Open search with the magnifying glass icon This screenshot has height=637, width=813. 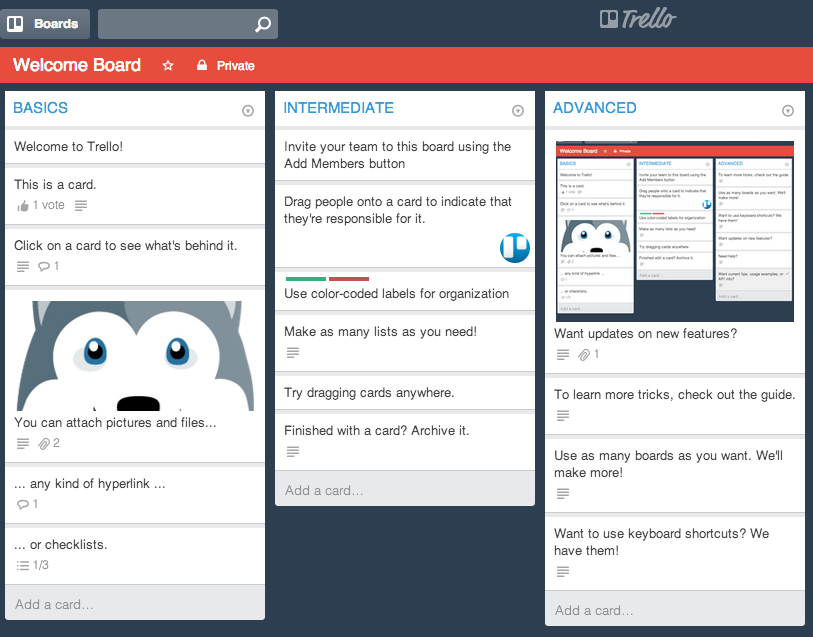click(262, 23)
